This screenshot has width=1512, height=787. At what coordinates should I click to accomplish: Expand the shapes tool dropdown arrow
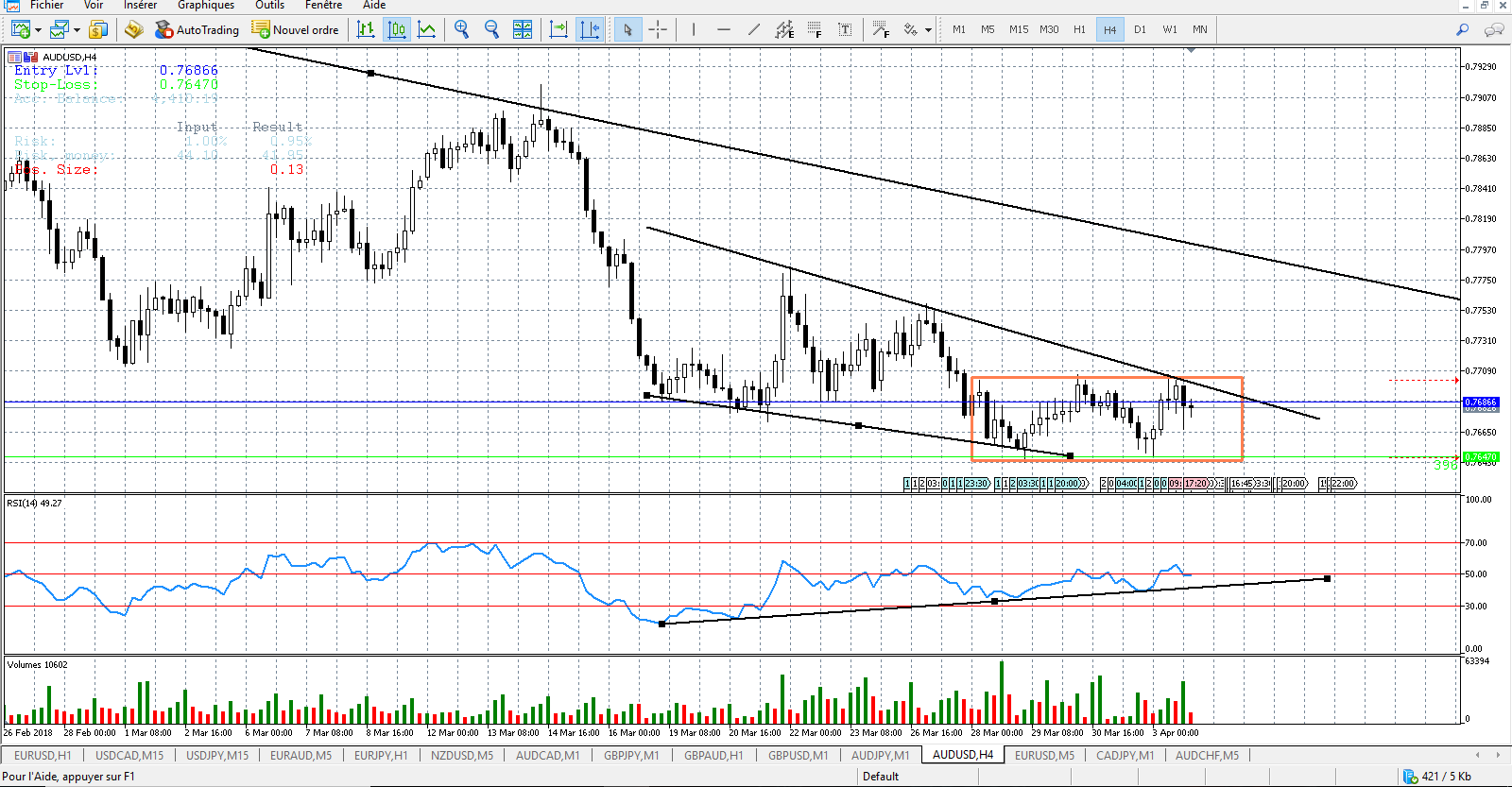point(928,30)
